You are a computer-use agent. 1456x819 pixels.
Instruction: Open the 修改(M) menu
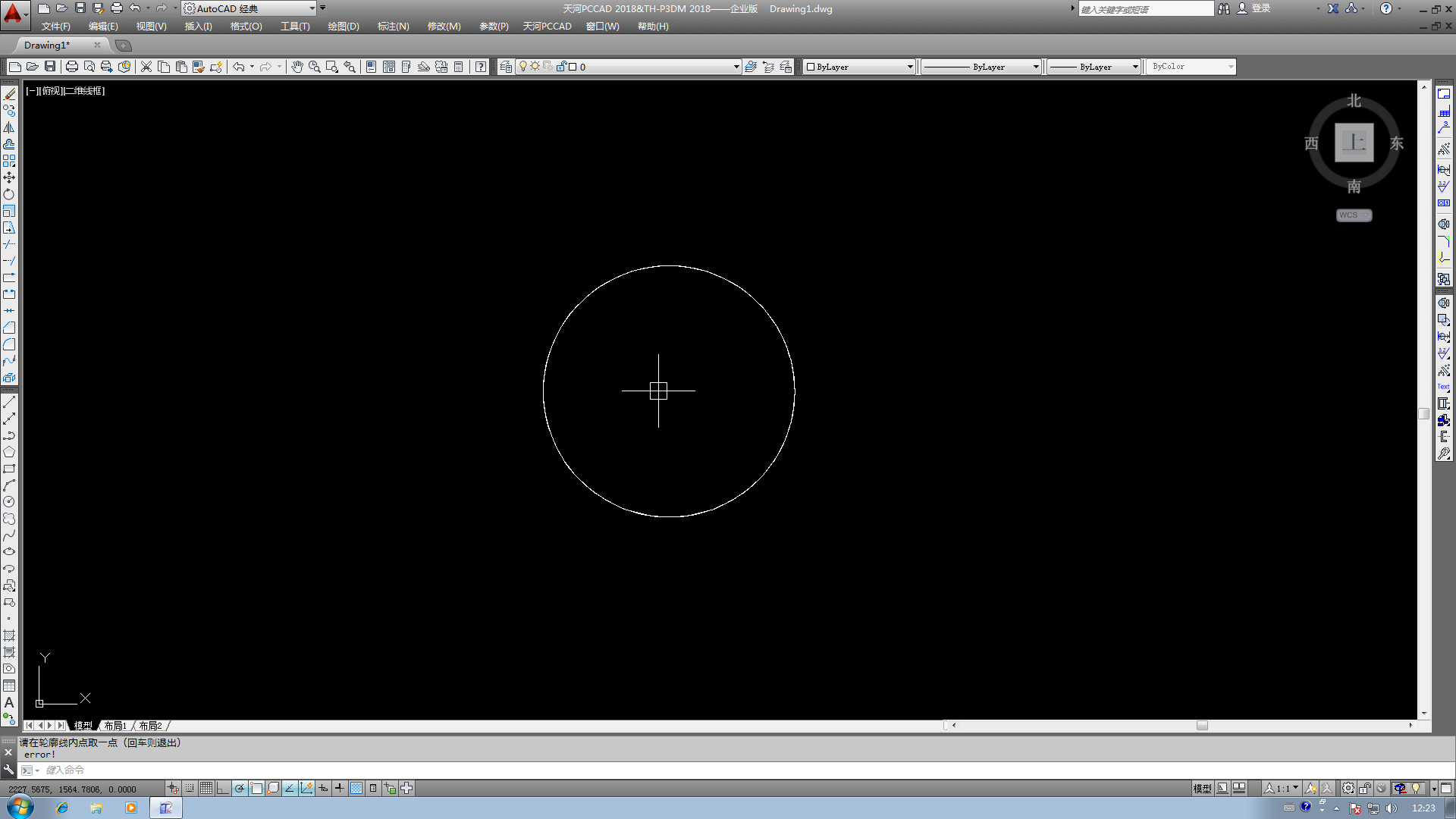(x=444, y=27)
